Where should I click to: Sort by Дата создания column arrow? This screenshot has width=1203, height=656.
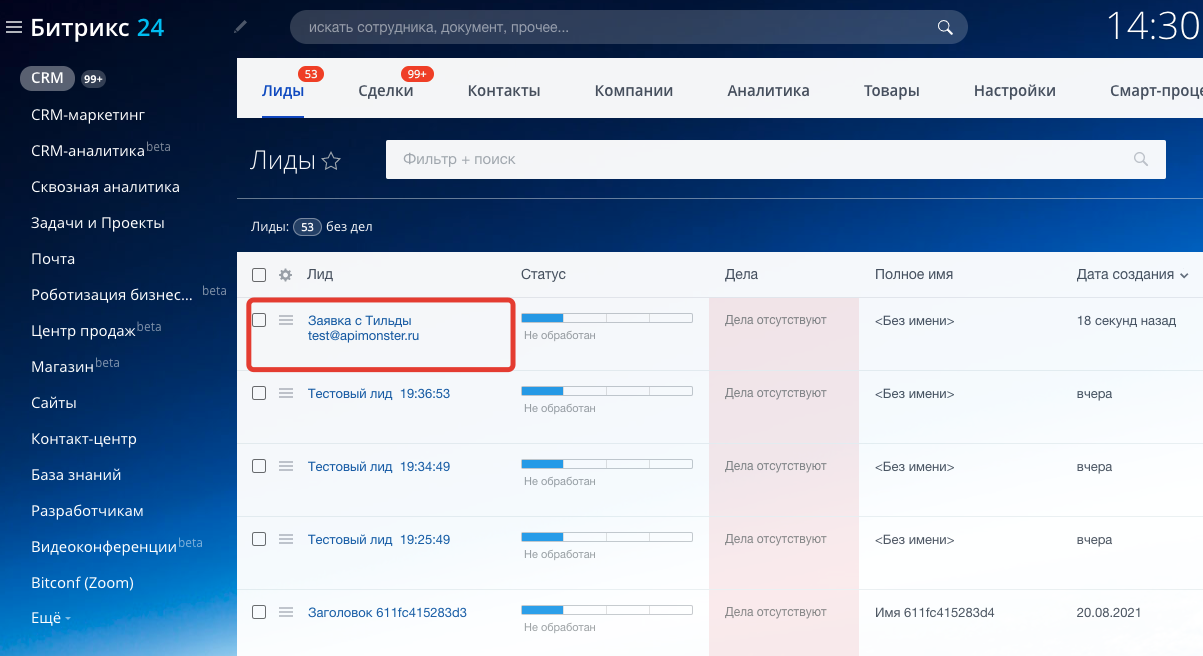tap(1185, 275)
